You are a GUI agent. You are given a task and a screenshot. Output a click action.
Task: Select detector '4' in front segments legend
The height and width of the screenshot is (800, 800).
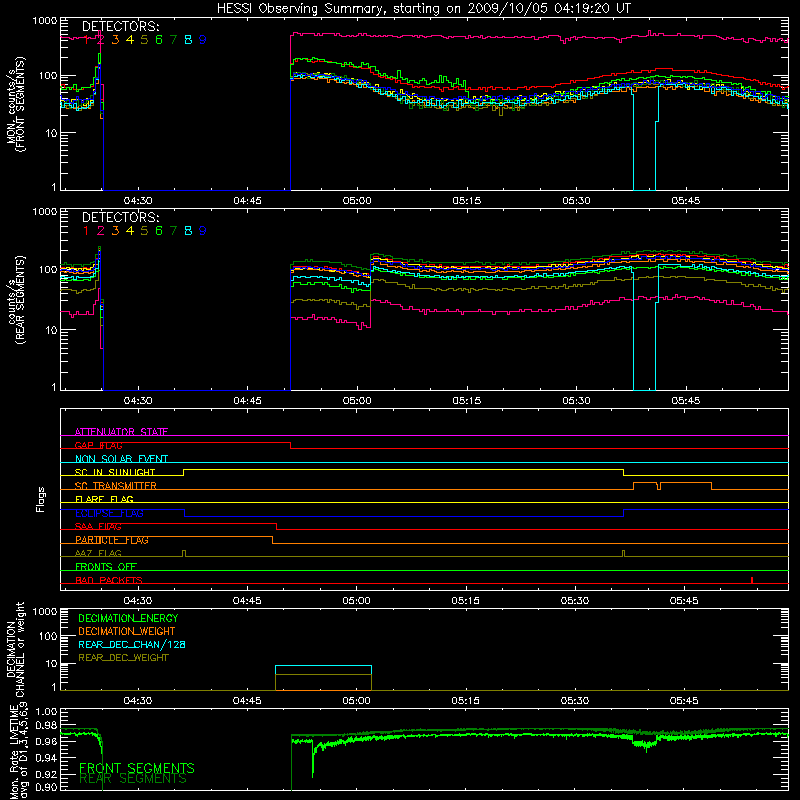(130, 40)
